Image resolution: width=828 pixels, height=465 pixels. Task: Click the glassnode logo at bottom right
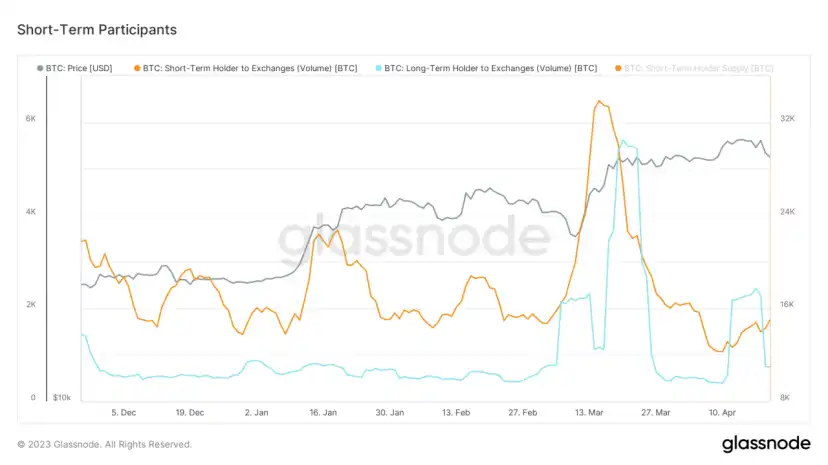point(766,444)
